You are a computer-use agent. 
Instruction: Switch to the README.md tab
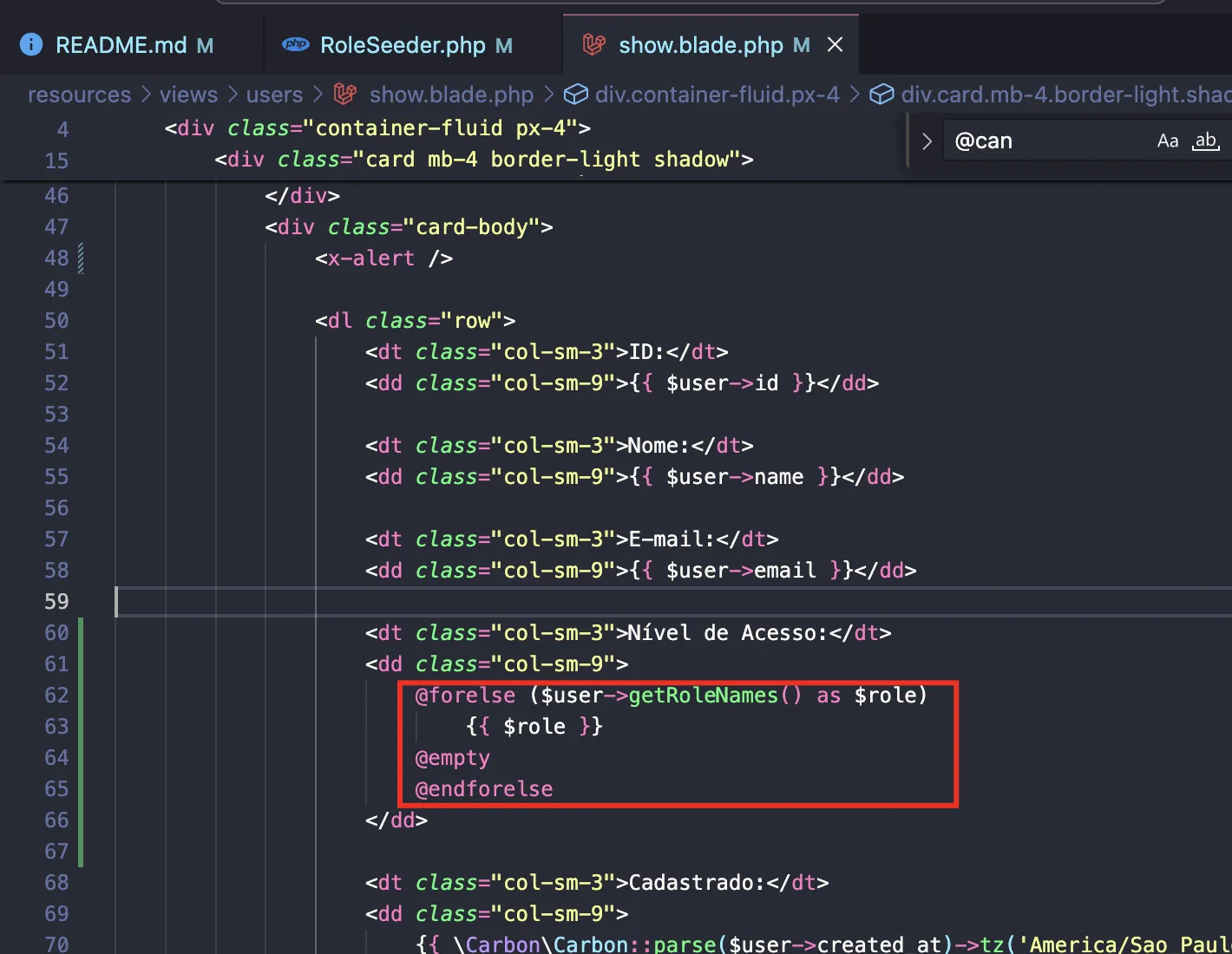[121, 44]
